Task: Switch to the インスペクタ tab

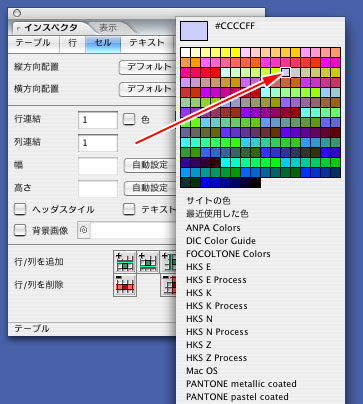Action: 51,27
